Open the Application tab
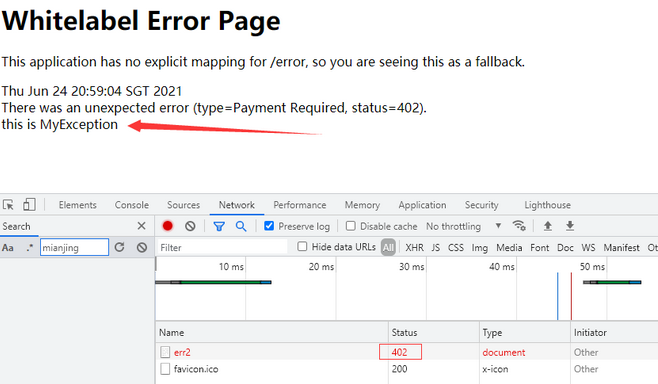 [x=422, y=205]
